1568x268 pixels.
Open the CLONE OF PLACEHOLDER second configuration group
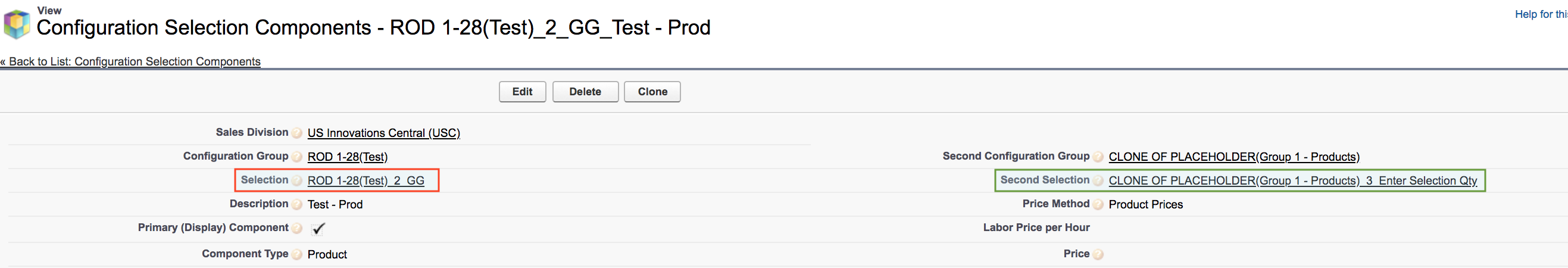click(x=1234, y=157)
